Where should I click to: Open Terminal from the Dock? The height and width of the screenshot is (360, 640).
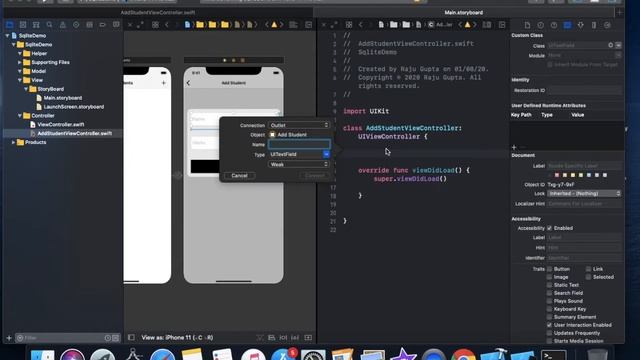click(x=553, y=354)
